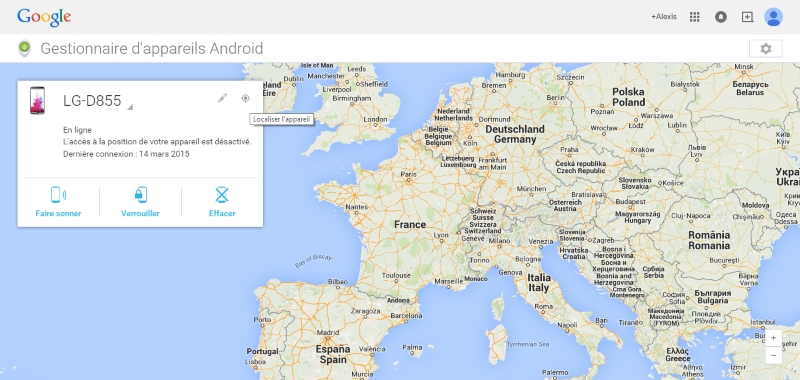This screenshot has width=800, height=380.
Task: Click the Android Device Manager pin logo
Action: coord(23,48)
